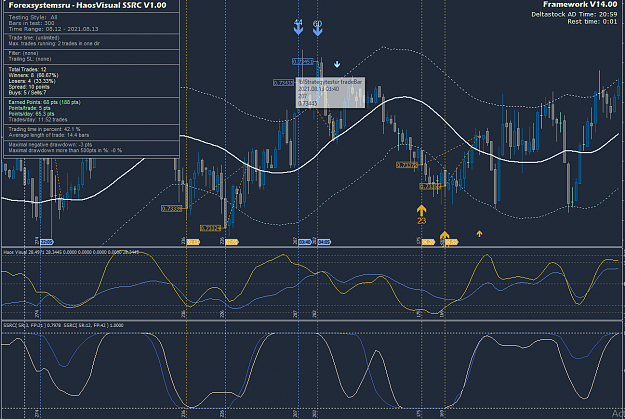Select the blue 04:05 time tag

tap(324, 242)
